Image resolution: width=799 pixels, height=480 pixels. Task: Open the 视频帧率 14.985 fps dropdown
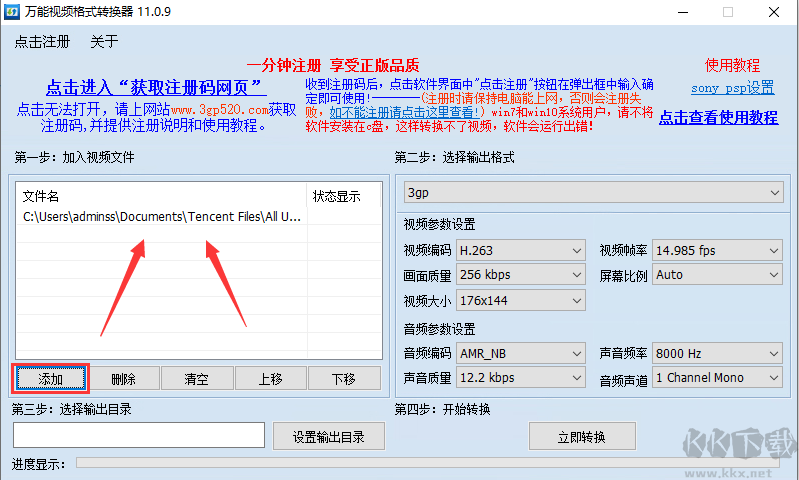[x=717, y=251]
